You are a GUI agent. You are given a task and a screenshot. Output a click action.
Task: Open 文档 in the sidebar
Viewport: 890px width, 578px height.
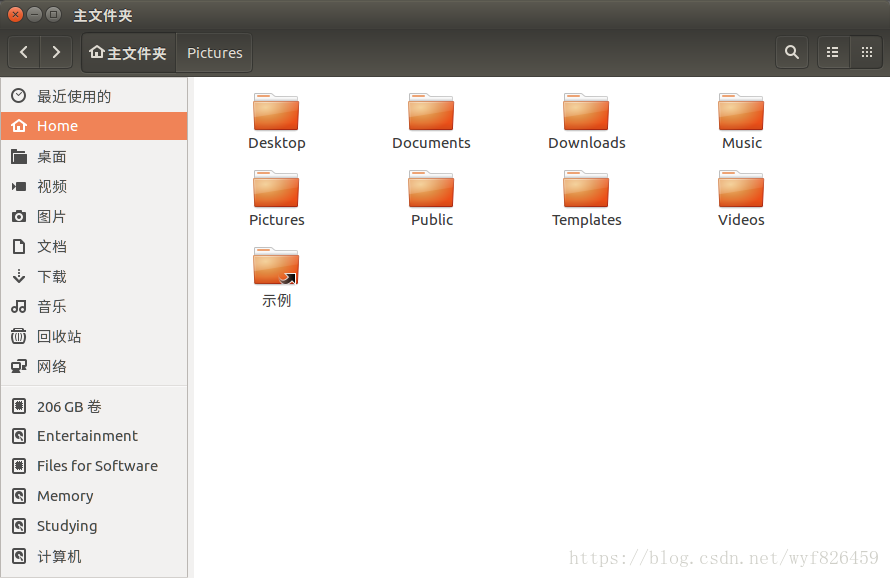(x=94, y=246)
